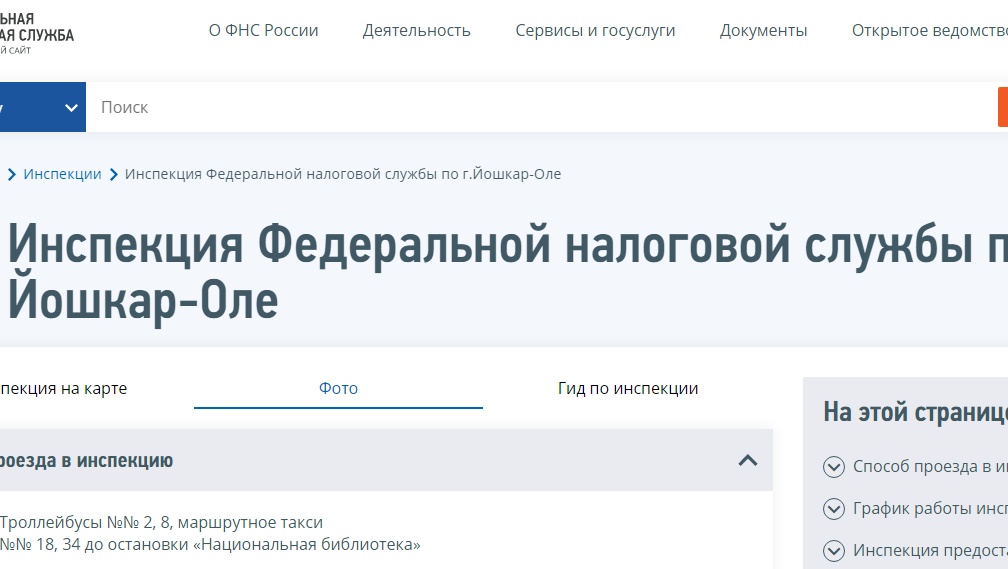Click into the Поиск search field

[x=540, y=107]
